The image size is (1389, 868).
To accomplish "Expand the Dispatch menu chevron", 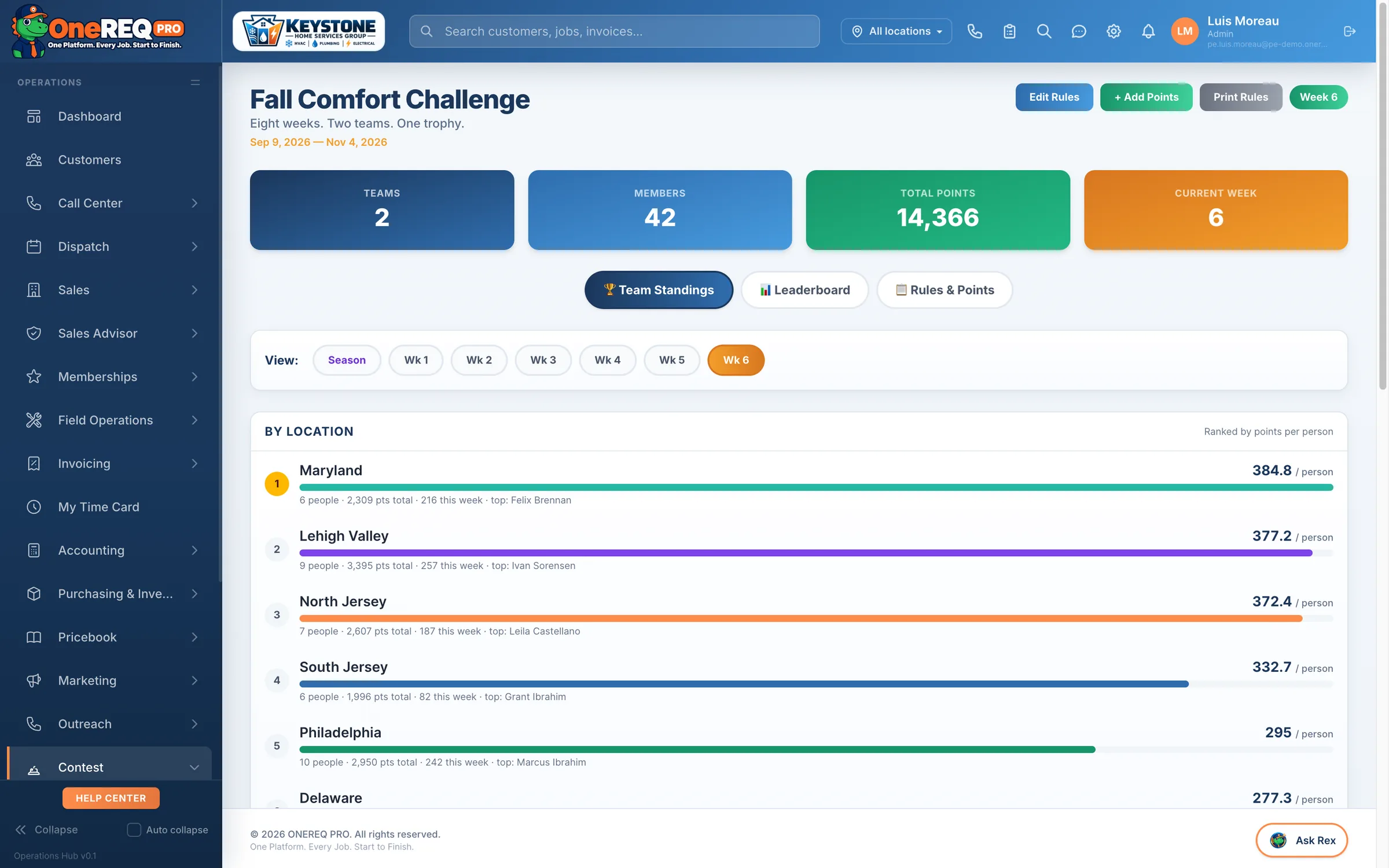I will (x=194, y=247).
